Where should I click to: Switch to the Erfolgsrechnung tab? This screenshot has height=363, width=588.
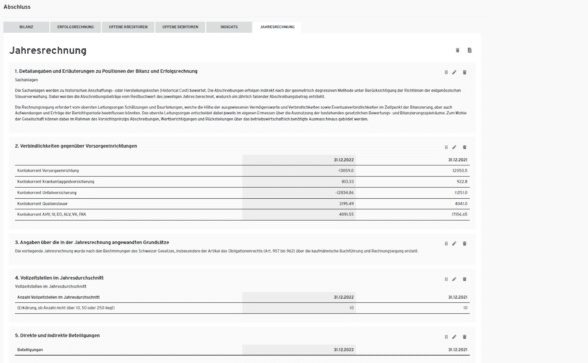pyautogui.click(x=75, y=27)
